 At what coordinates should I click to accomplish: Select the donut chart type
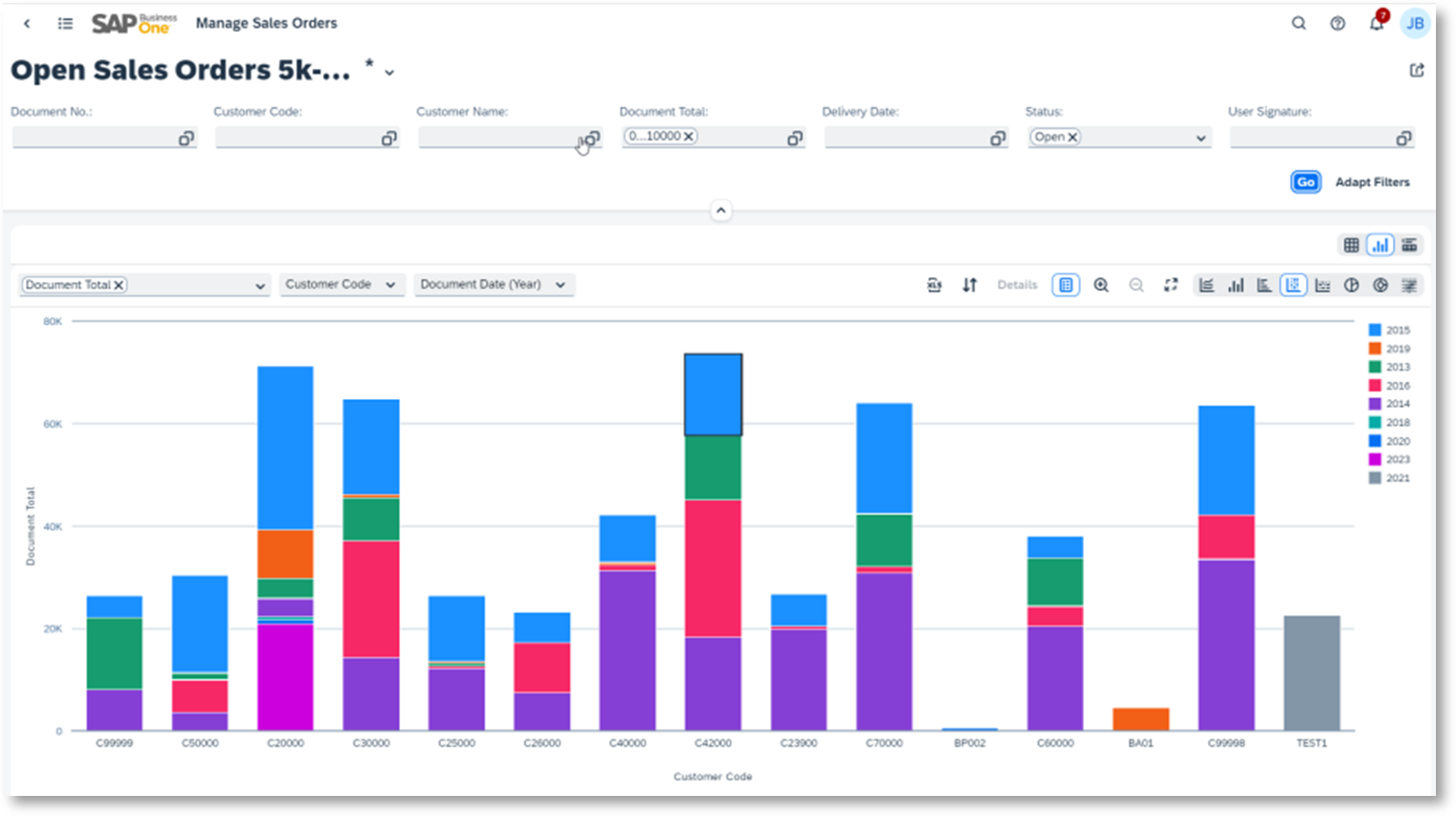(1379, 284)
